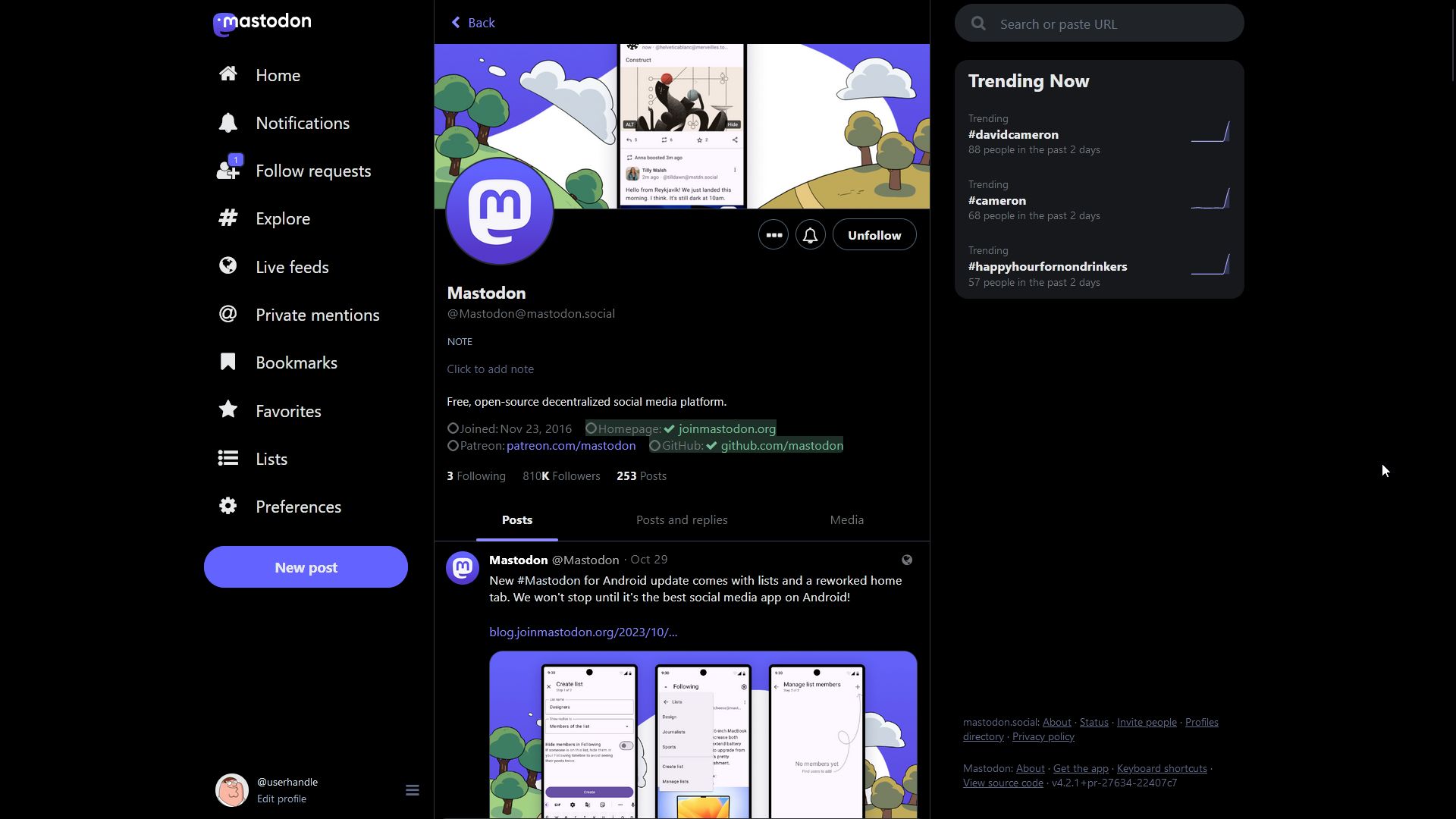Click Unfollow button on Mastodon profile
Viewport: 1456px width, 819px height.
(x=874, y=235)
